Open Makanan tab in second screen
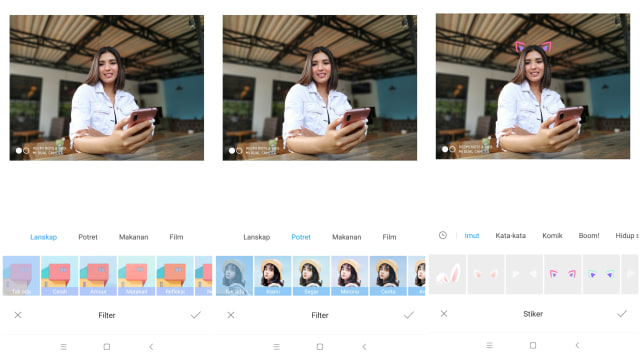The image size is (640, 360). point(347,237)
